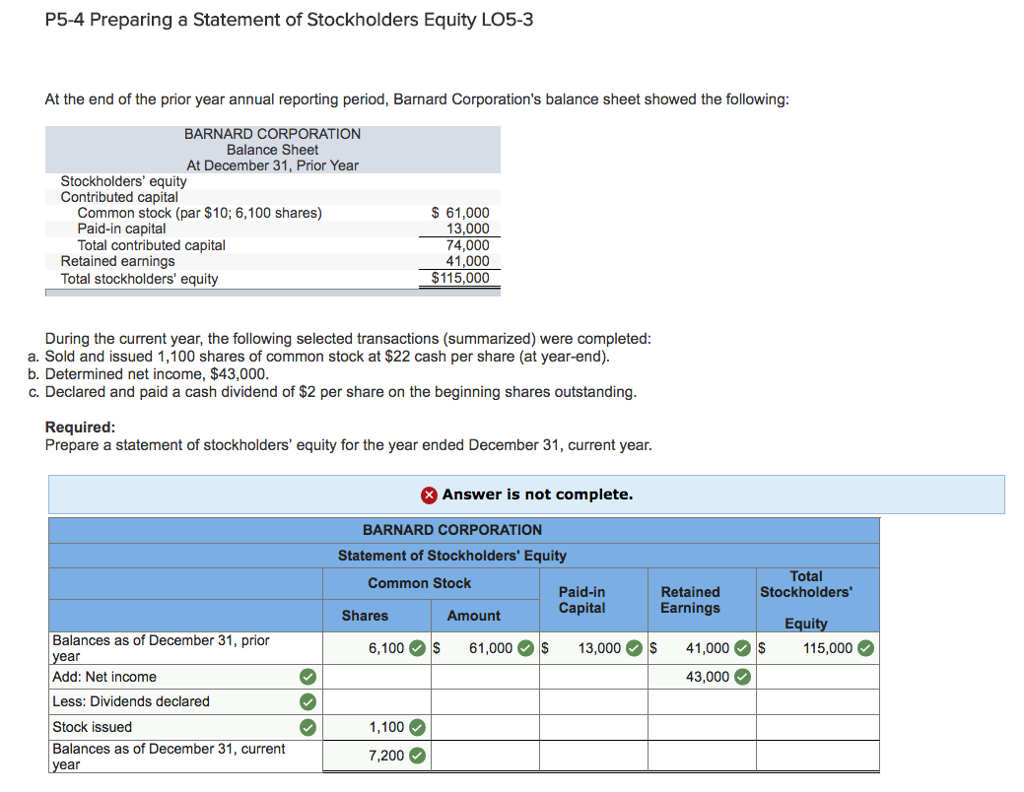
Task: Select the current year Total Stockholders' Equity cell
Action: click(818, 756)
